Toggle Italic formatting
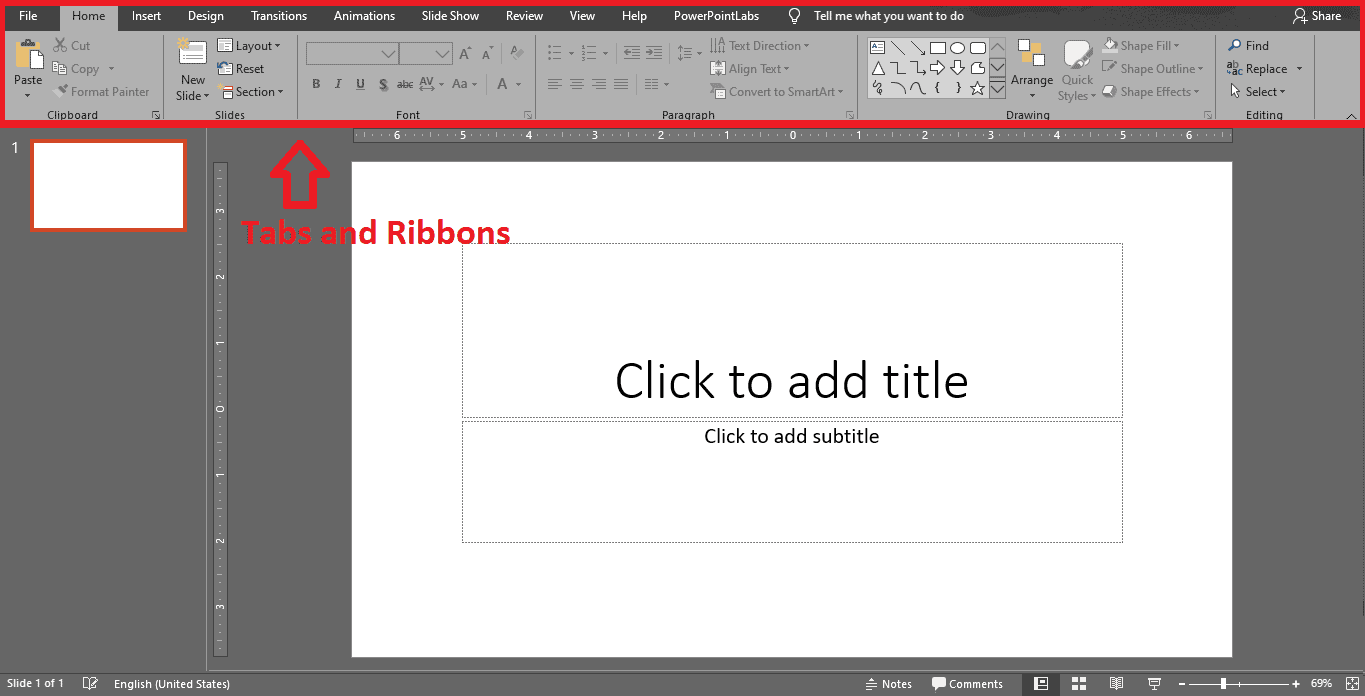The image size is (1365, 696). [338, 84]
